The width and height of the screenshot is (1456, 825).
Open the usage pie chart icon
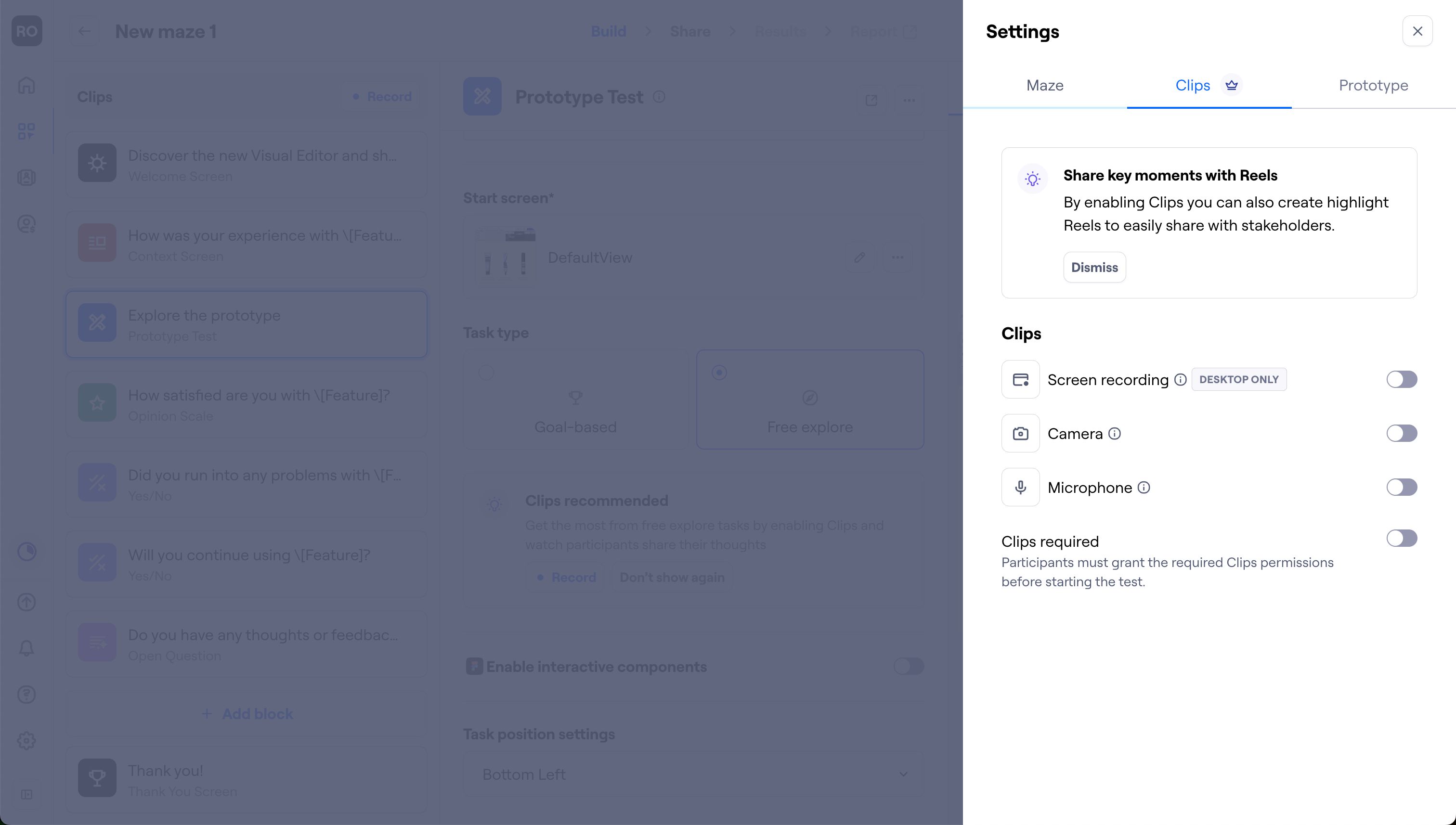pos(26,551)
